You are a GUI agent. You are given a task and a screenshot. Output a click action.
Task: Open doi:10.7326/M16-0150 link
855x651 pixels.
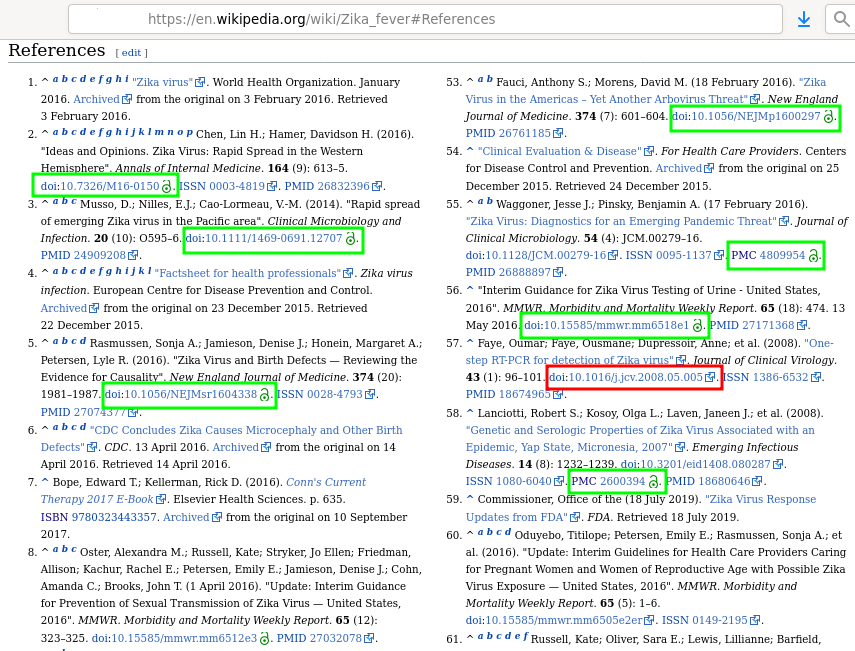tap(100, 186)
